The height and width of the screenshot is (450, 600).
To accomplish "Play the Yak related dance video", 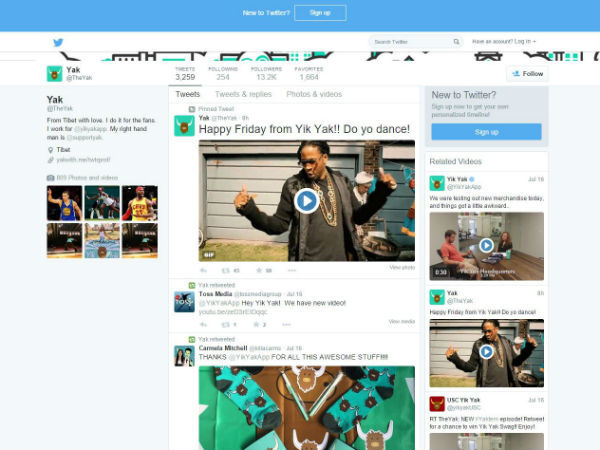I will point(486,351).
